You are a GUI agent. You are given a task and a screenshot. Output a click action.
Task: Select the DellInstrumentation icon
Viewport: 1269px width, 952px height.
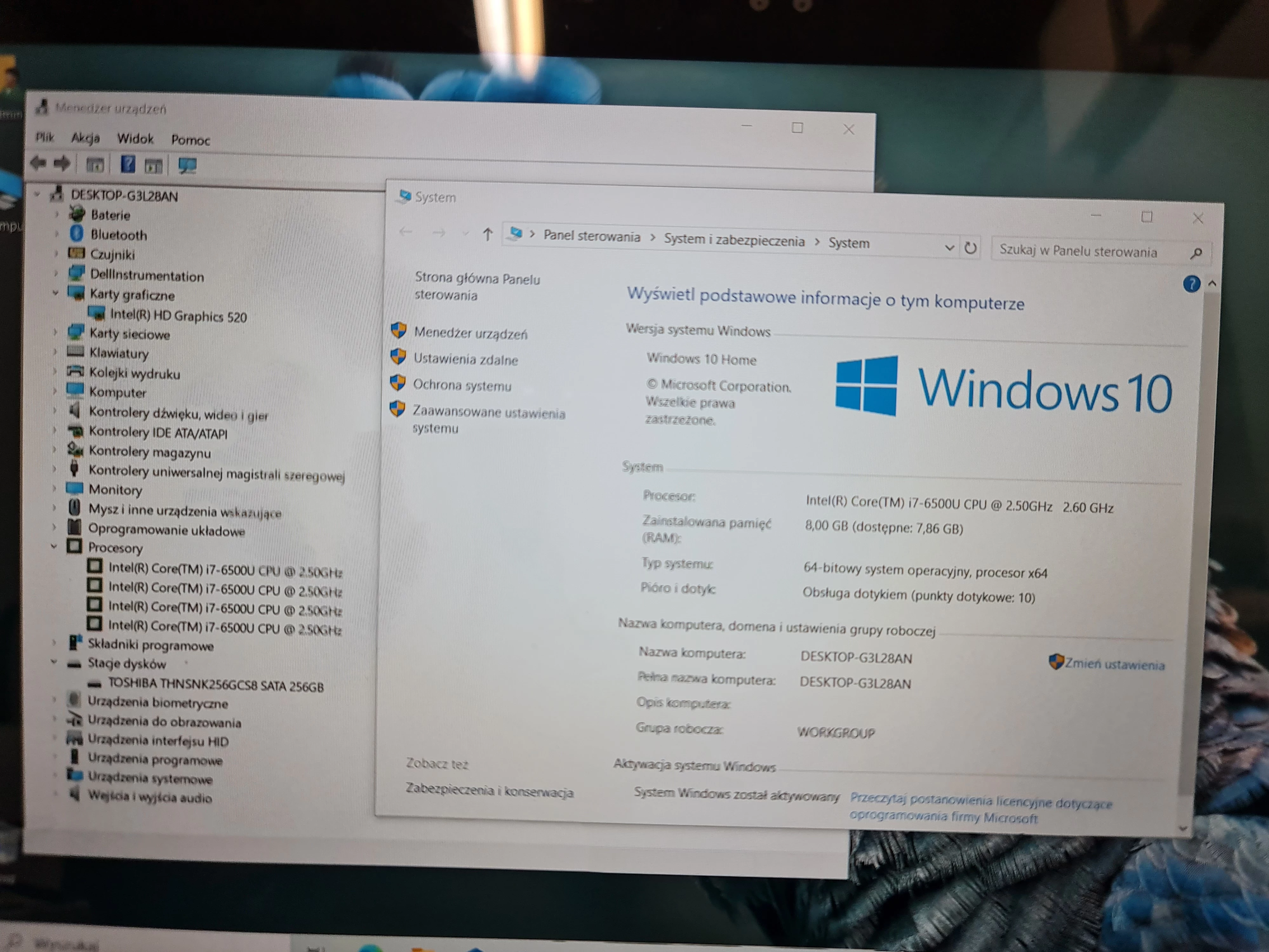pyautogui.click(x=76, y=274)
